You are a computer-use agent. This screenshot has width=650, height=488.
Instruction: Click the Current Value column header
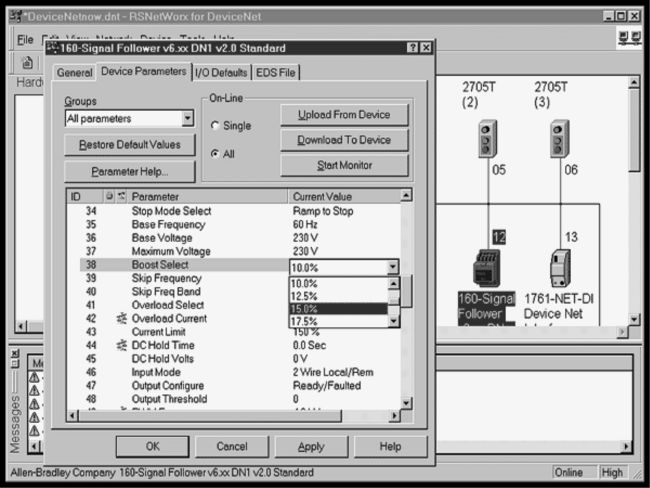(x=344, y=196)
